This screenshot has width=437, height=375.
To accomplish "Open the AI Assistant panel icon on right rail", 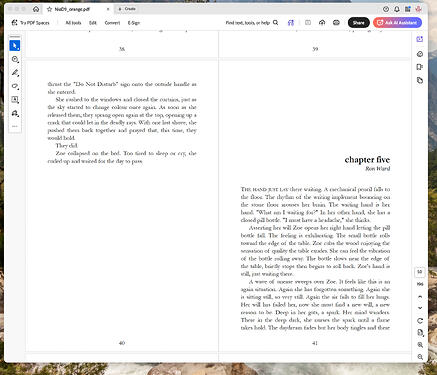I will (420, 39).
